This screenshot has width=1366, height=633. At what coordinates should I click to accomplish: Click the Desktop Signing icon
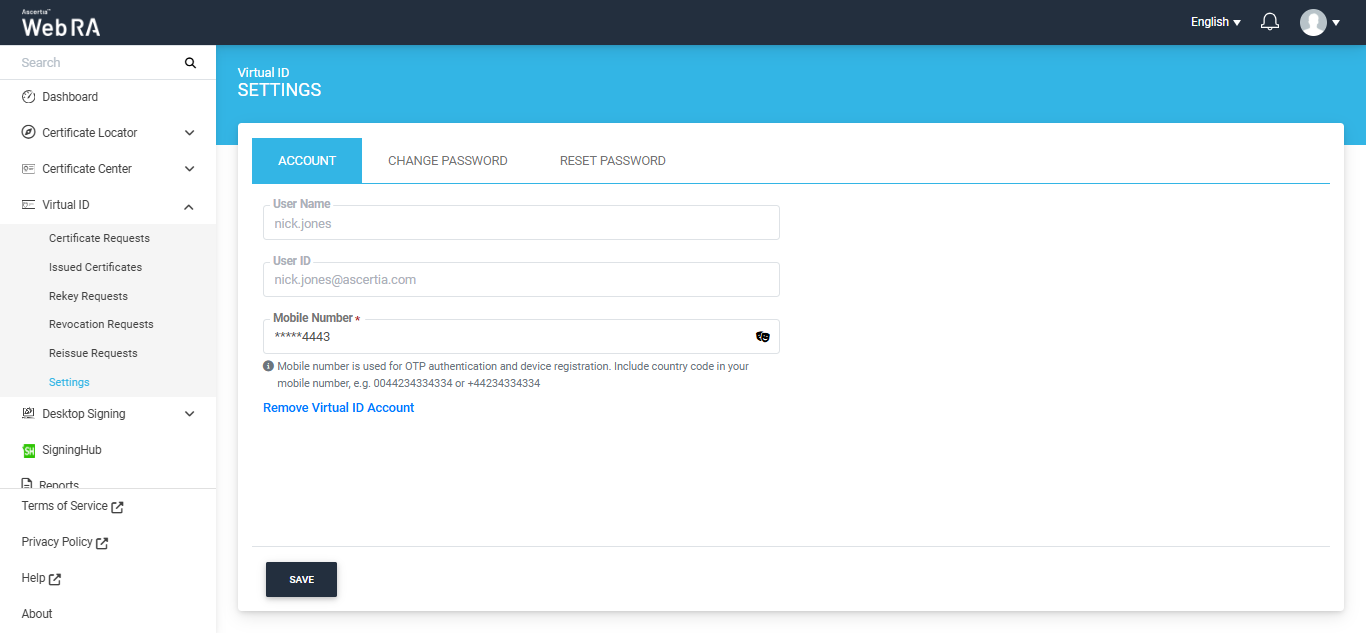coord(28,414)
